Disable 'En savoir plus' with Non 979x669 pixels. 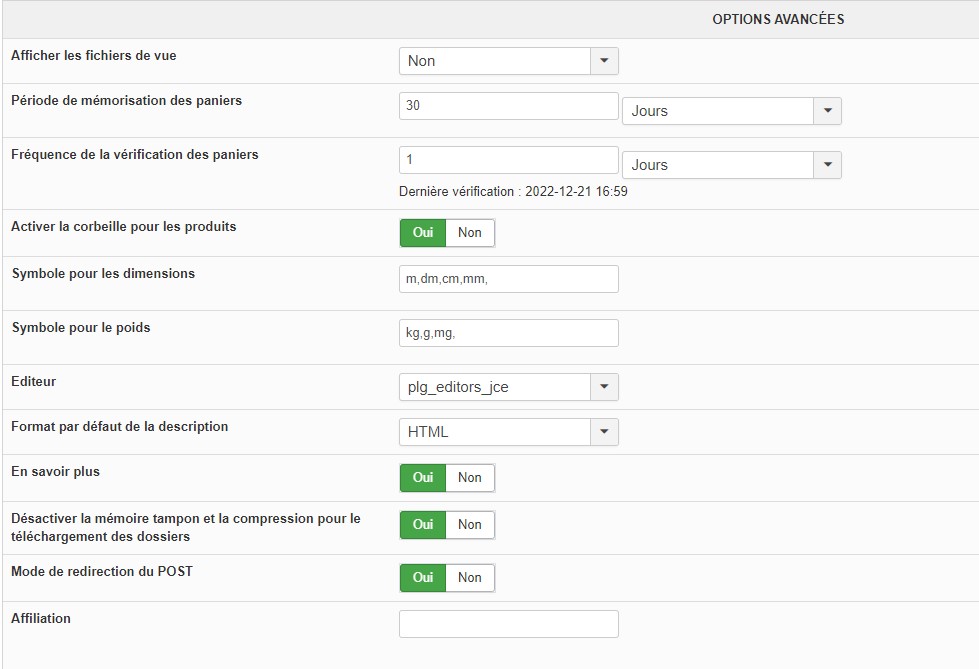pyautogui.click(x=470, y=478)
